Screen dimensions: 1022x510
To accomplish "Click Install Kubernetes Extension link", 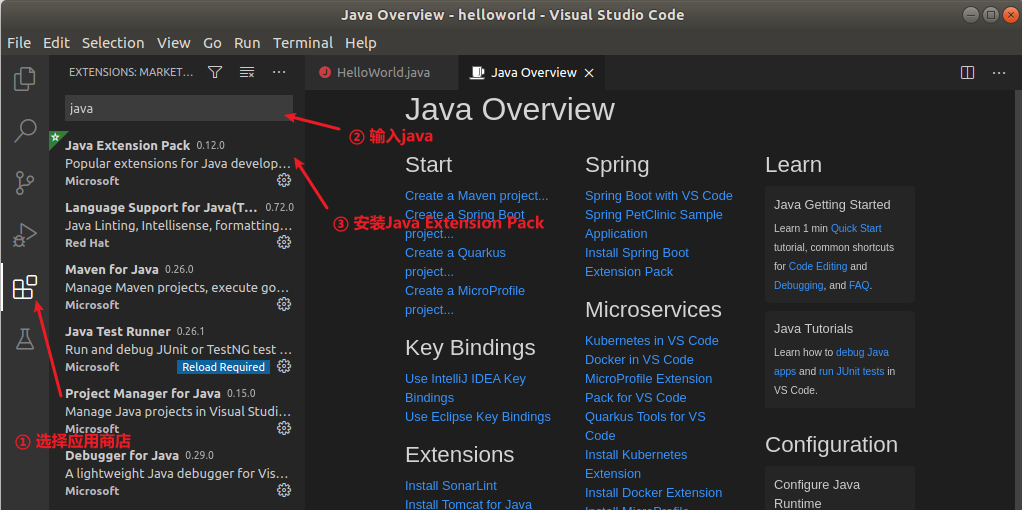I will click(x=636, y=464).
